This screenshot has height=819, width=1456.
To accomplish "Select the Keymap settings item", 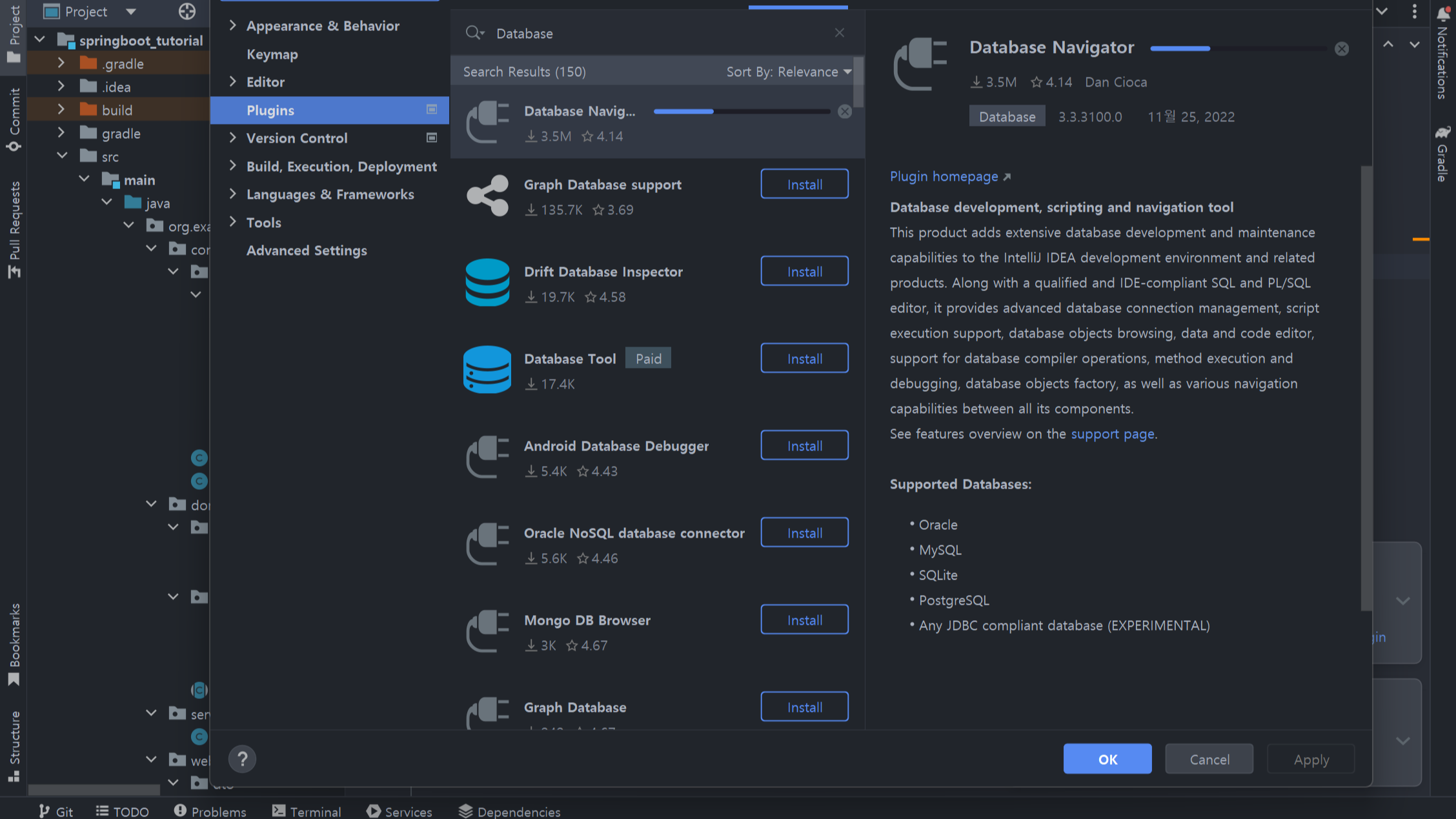I will 272,54.
